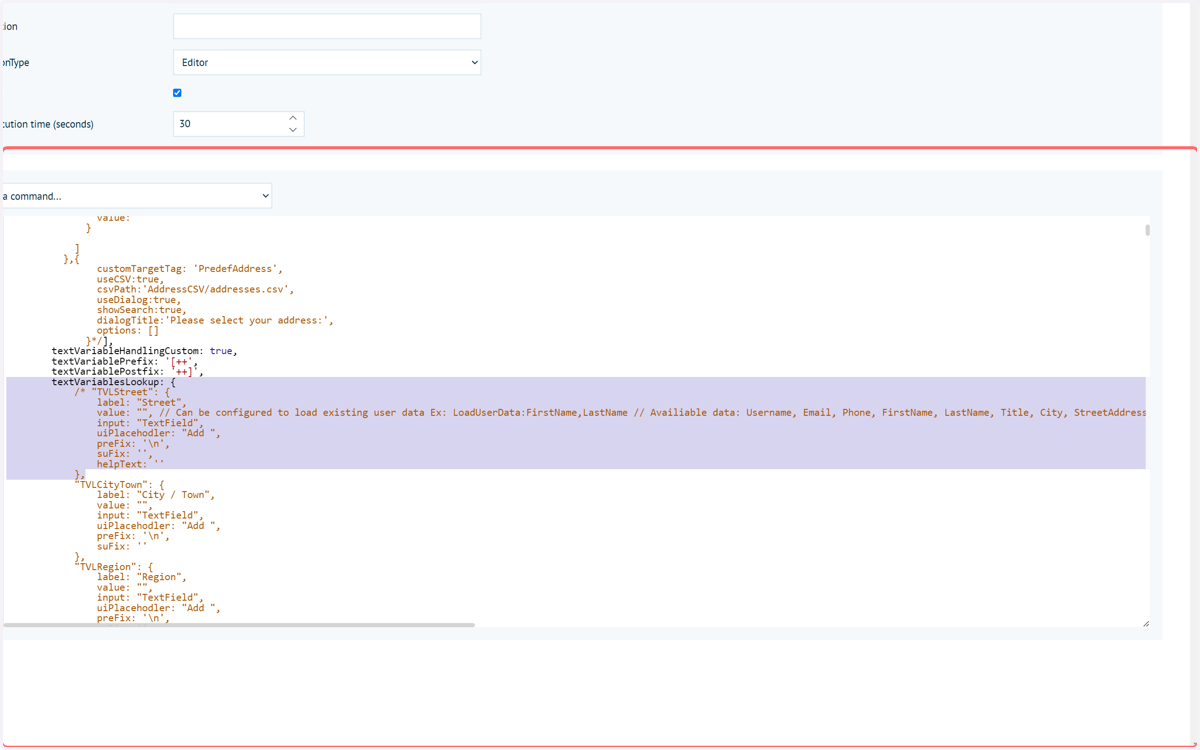Viewport: 1200px width, 750px height.
Task: Click the code editor horizontal scrollbar
Action: [239, 625]
